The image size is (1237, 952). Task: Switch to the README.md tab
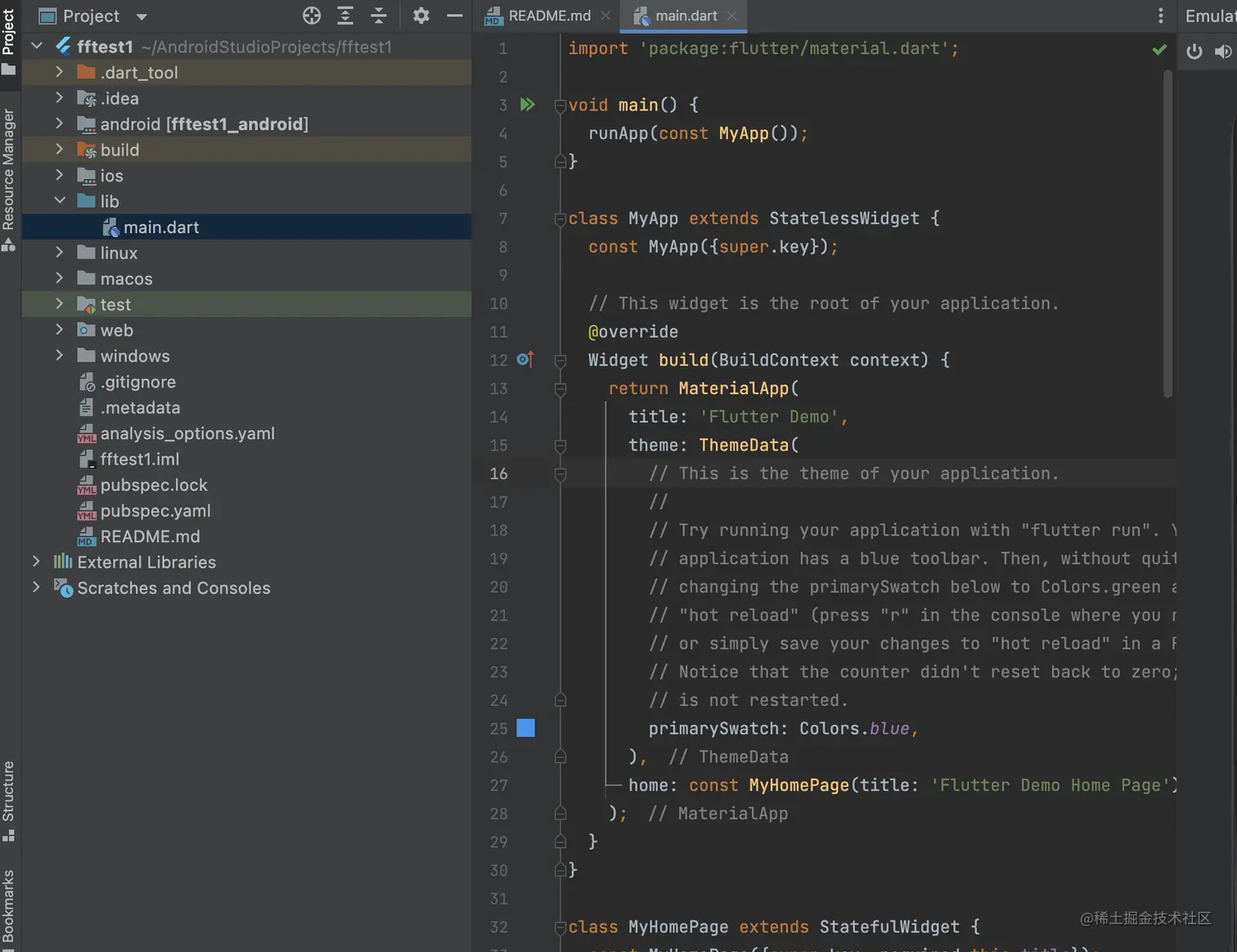(x=548, y=16)
